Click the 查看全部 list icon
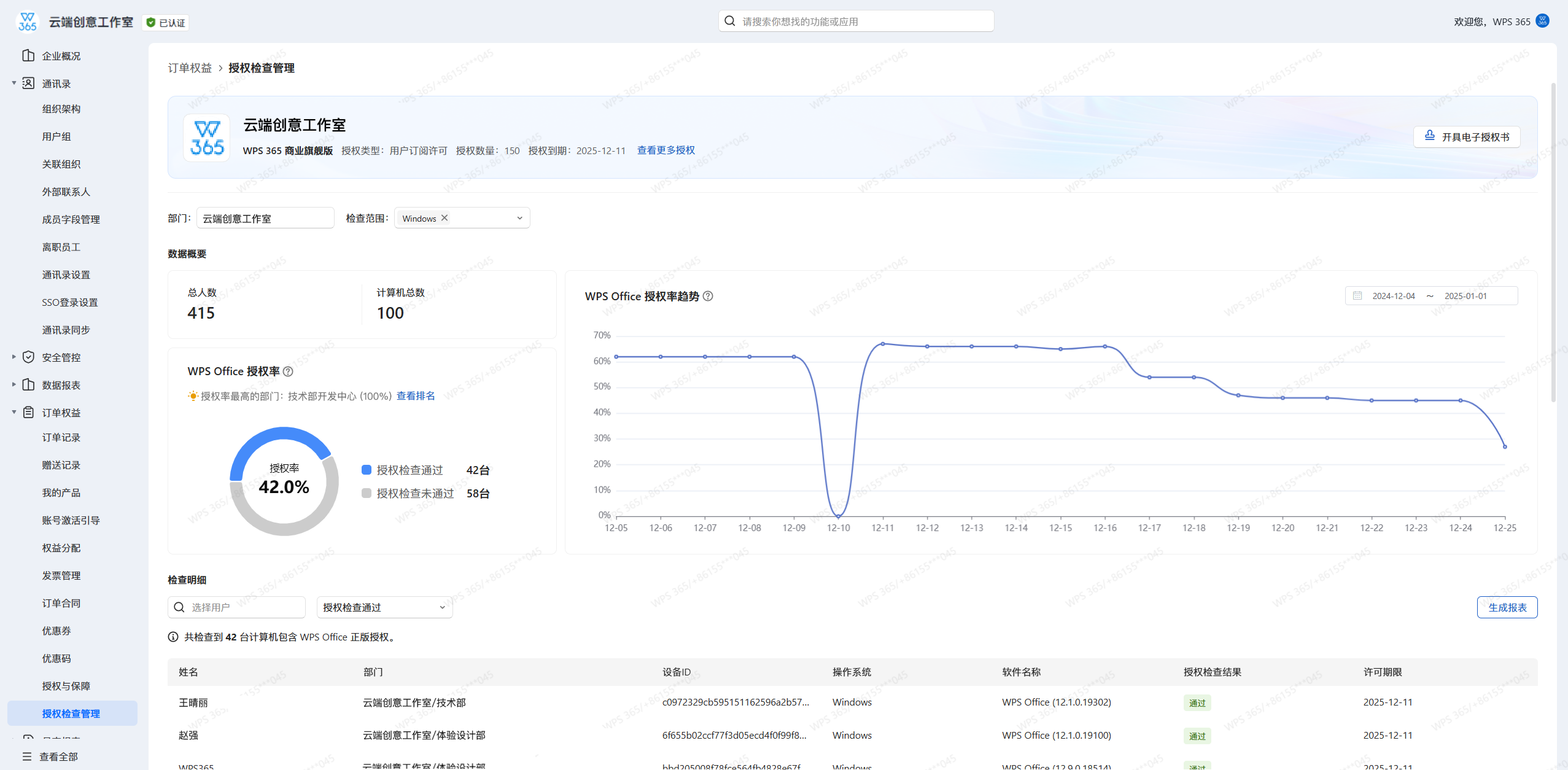 coord(26,756)
